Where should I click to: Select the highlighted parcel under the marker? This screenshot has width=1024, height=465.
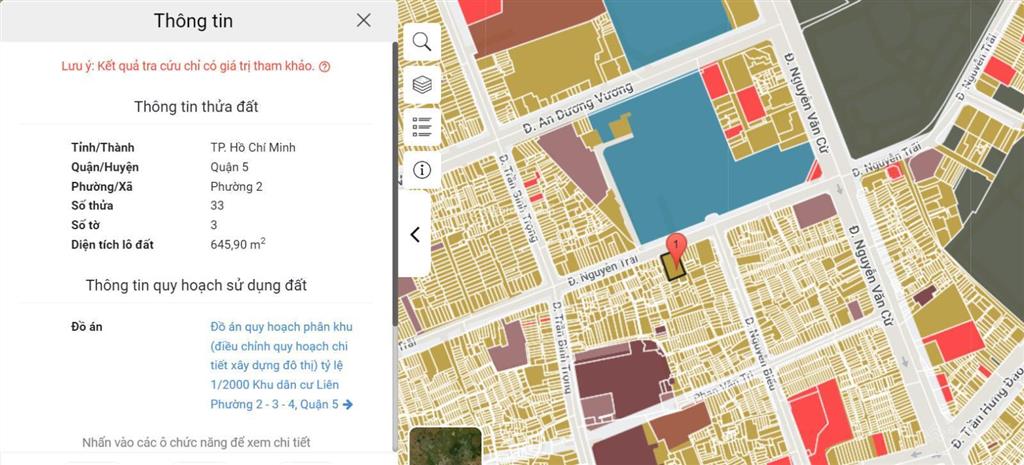pyautogui.click(x=673, y=267)
